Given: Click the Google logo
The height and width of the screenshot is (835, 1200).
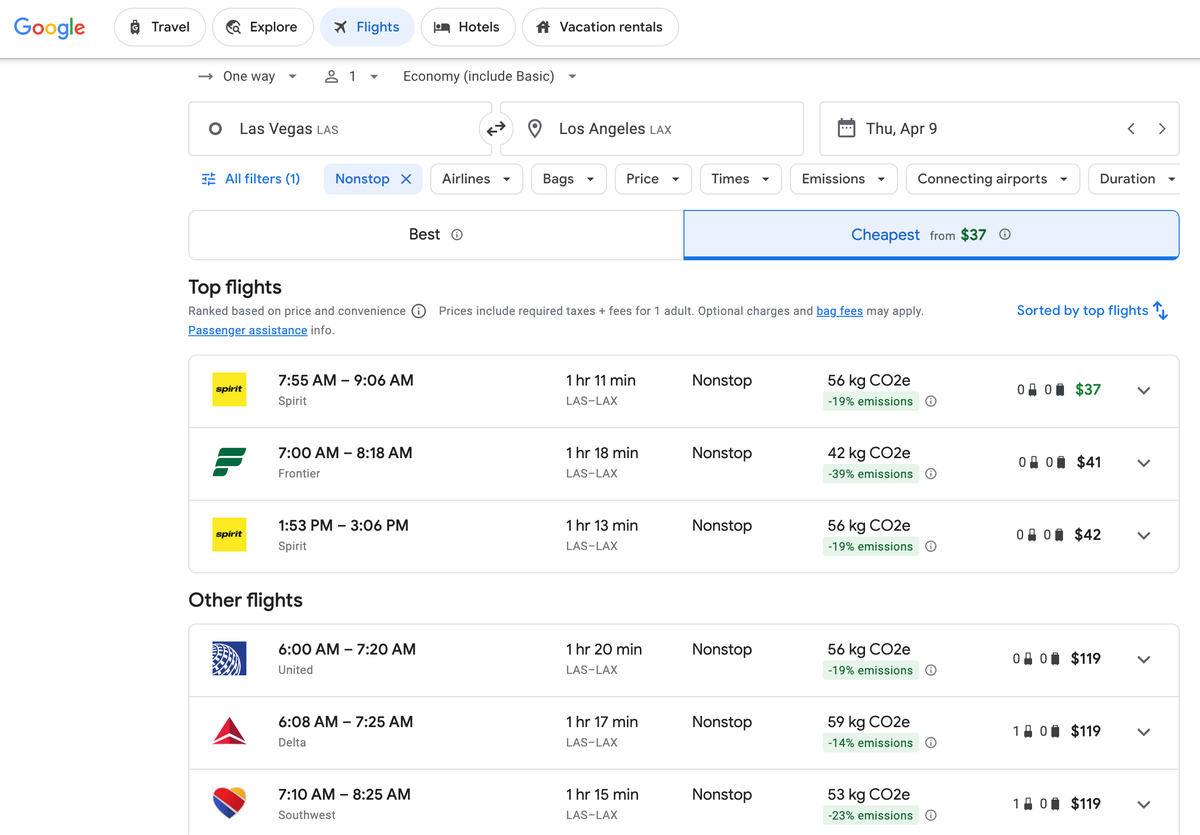Looking at the screenshot, I should (x=49, y=27).
